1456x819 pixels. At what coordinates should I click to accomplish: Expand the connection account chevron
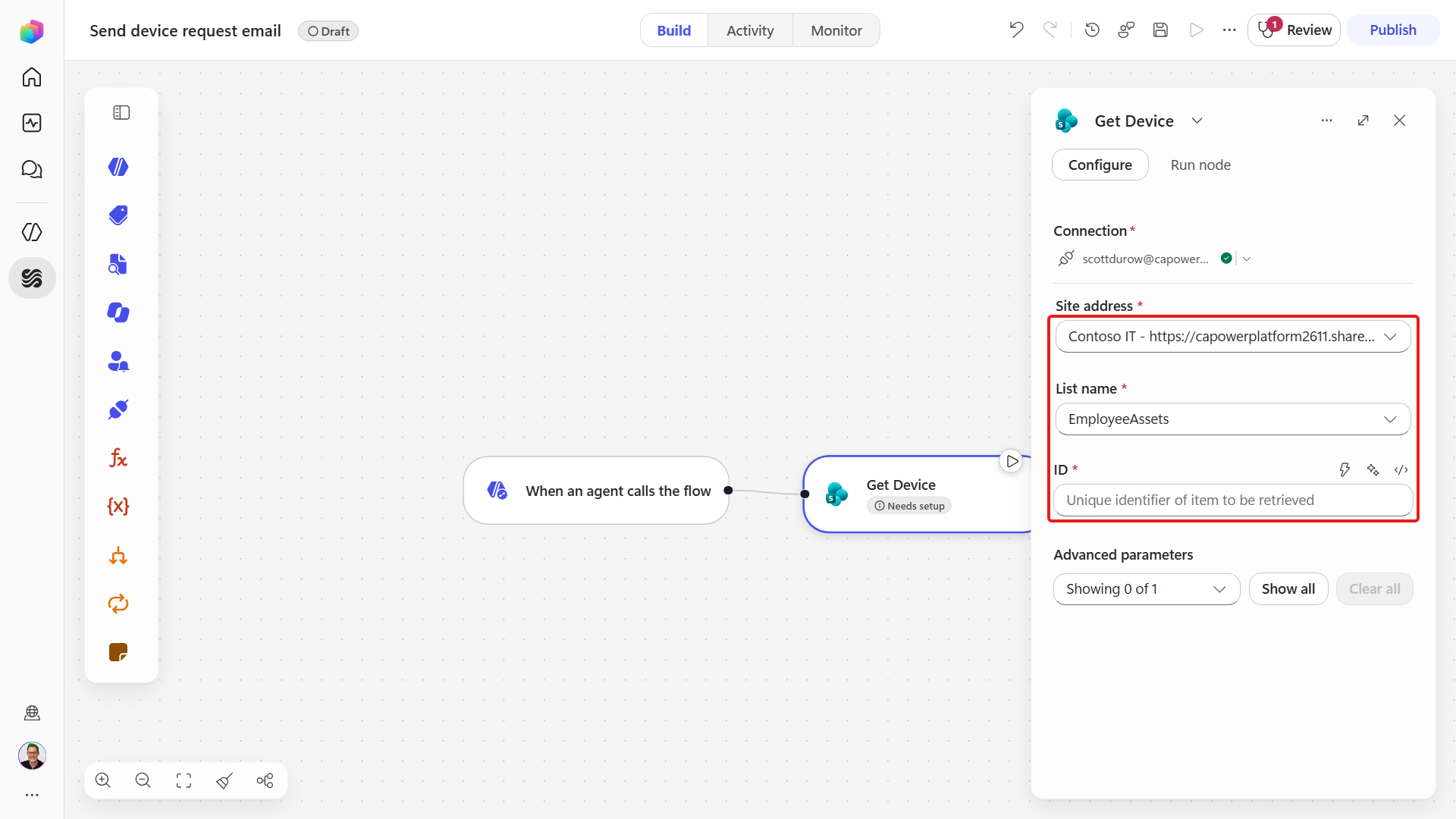[1247, 259]
